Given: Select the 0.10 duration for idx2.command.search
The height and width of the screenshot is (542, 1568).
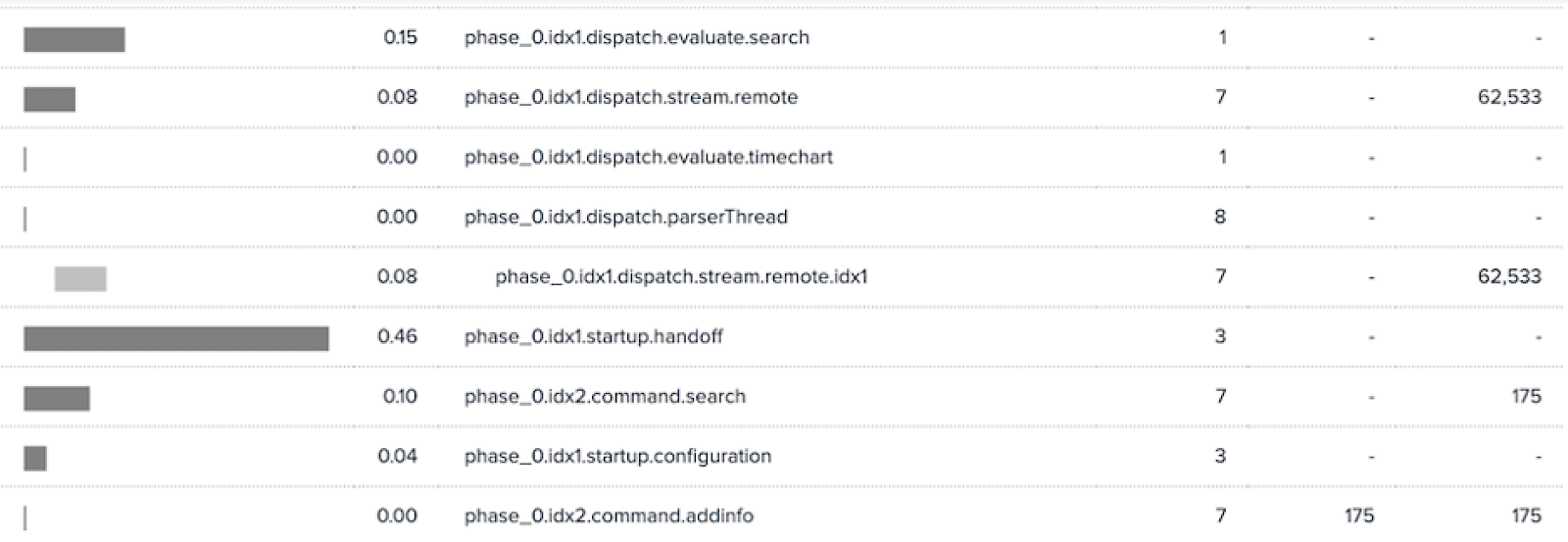Looking at the screenshot, I should pos(400,396).
